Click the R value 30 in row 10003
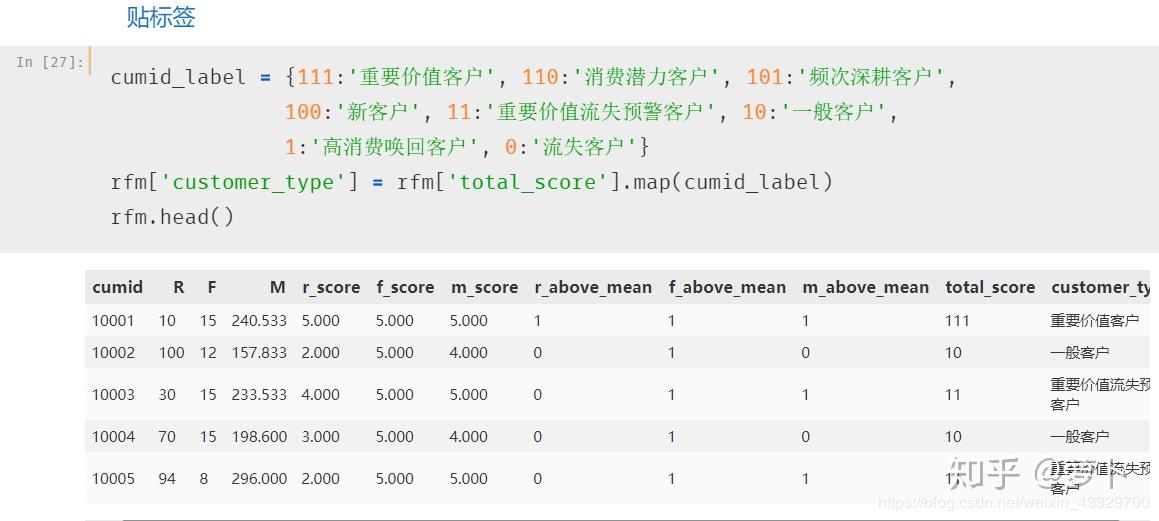Image resolution: width=1159 pixels, height=521 pixels. (167, 395)
